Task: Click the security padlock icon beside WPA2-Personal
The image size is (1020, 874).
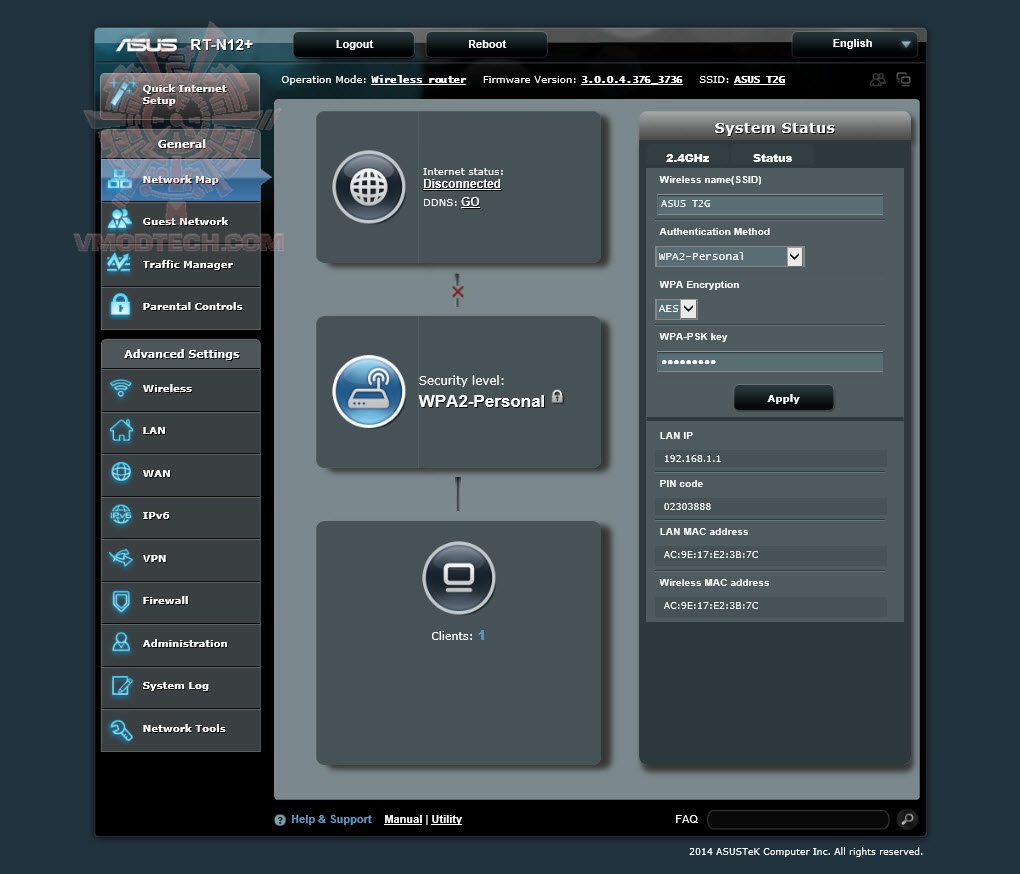Action: pos(557,396)
